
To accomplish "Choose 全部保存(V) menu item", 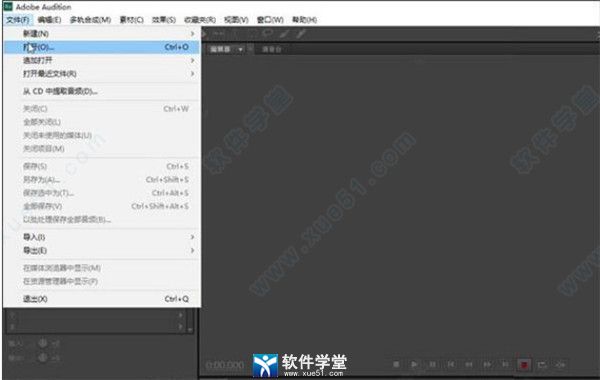I will [x=101, y=206].
